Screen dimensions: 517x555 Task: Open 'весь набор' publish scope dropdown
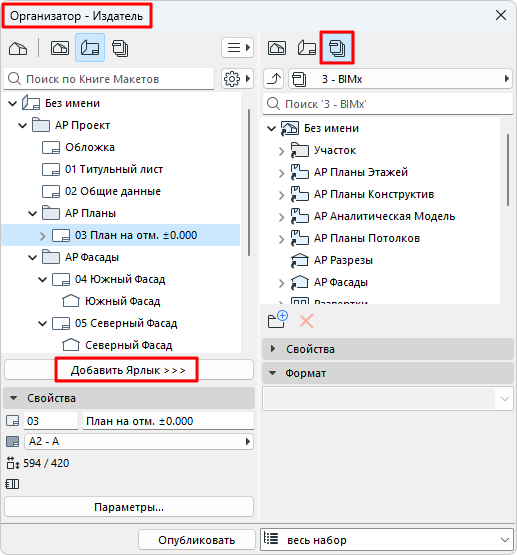pos(387,540)
